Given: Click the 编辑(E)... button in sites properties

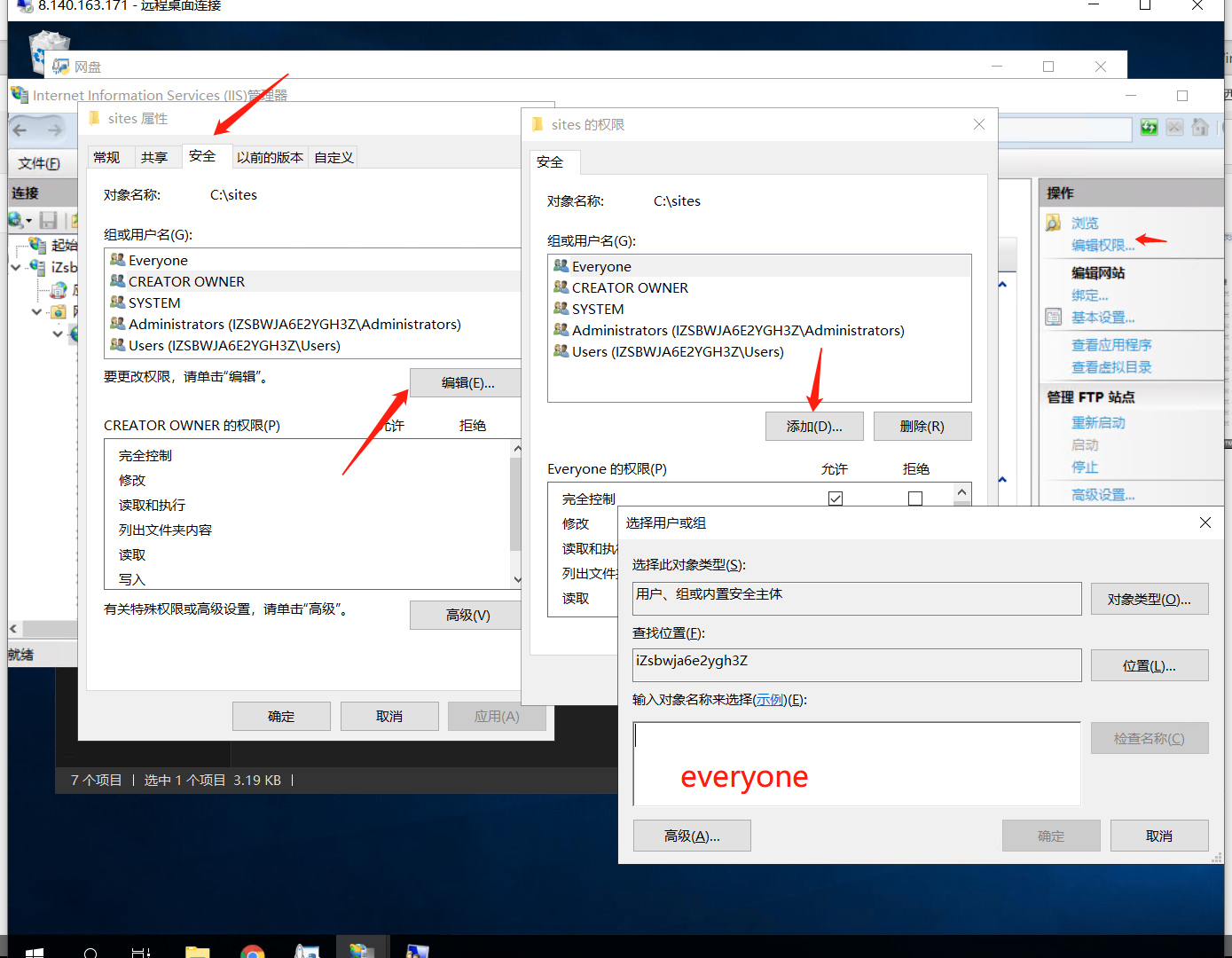Looking at the screenshot, I should click(467, 382).
